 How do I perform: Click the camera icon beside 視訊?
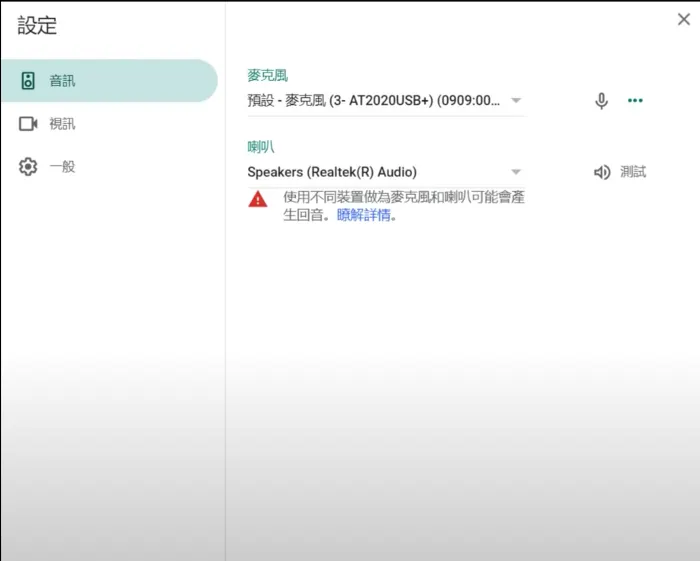[x=28, y=124]
